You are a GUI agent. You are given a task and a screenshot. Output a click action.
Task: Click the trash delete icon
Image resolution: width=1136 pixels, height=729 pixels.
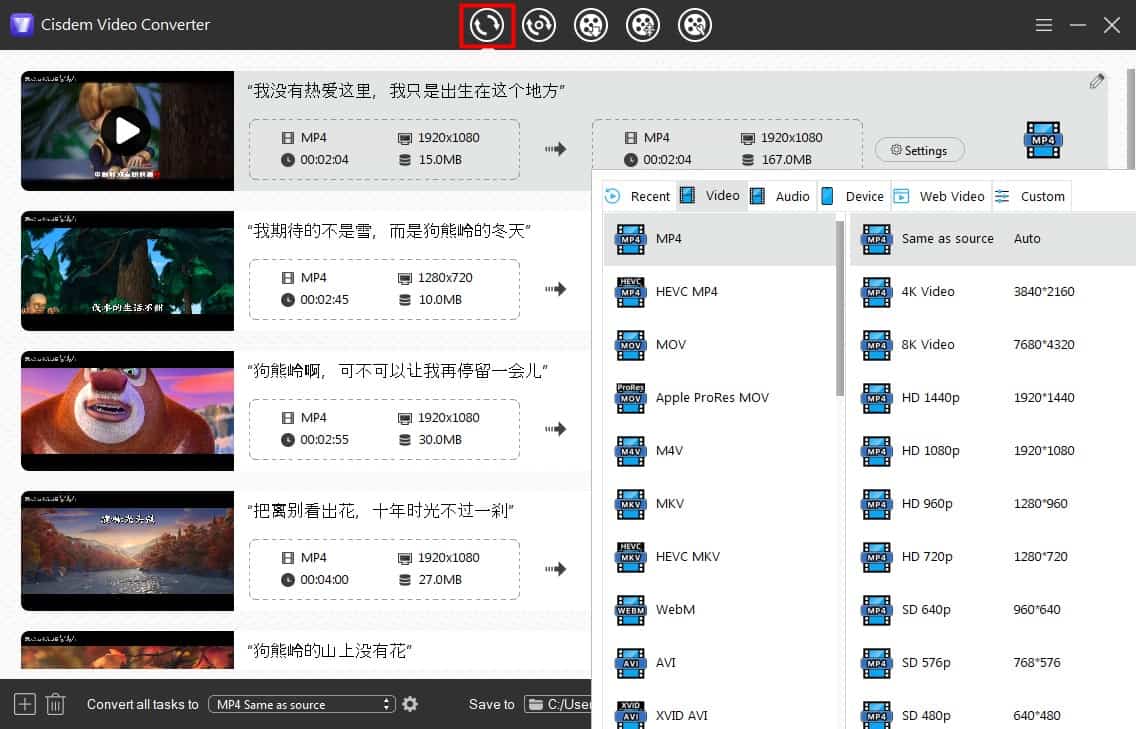(x=55, y=704)
